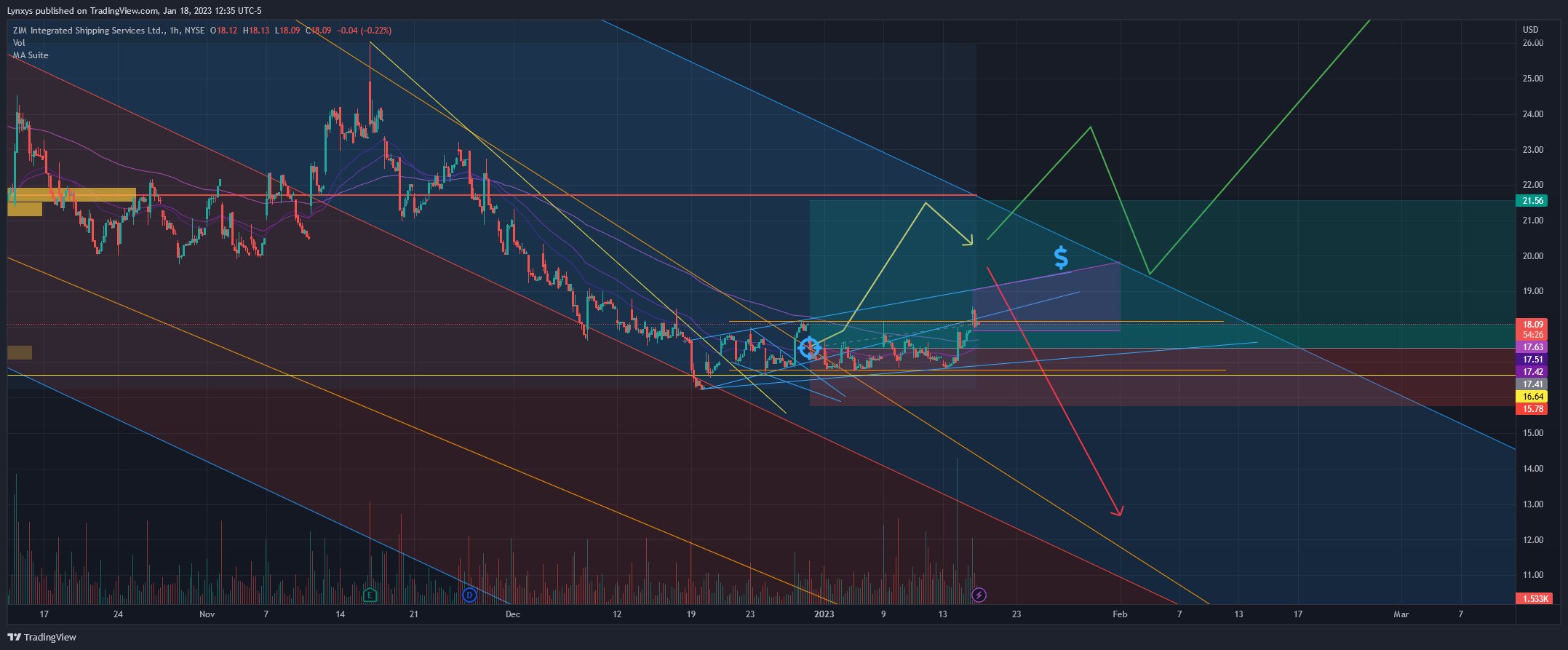Click the green 21.56 price label
This screenshot has height=650, width=1568.
[1533, 201]
